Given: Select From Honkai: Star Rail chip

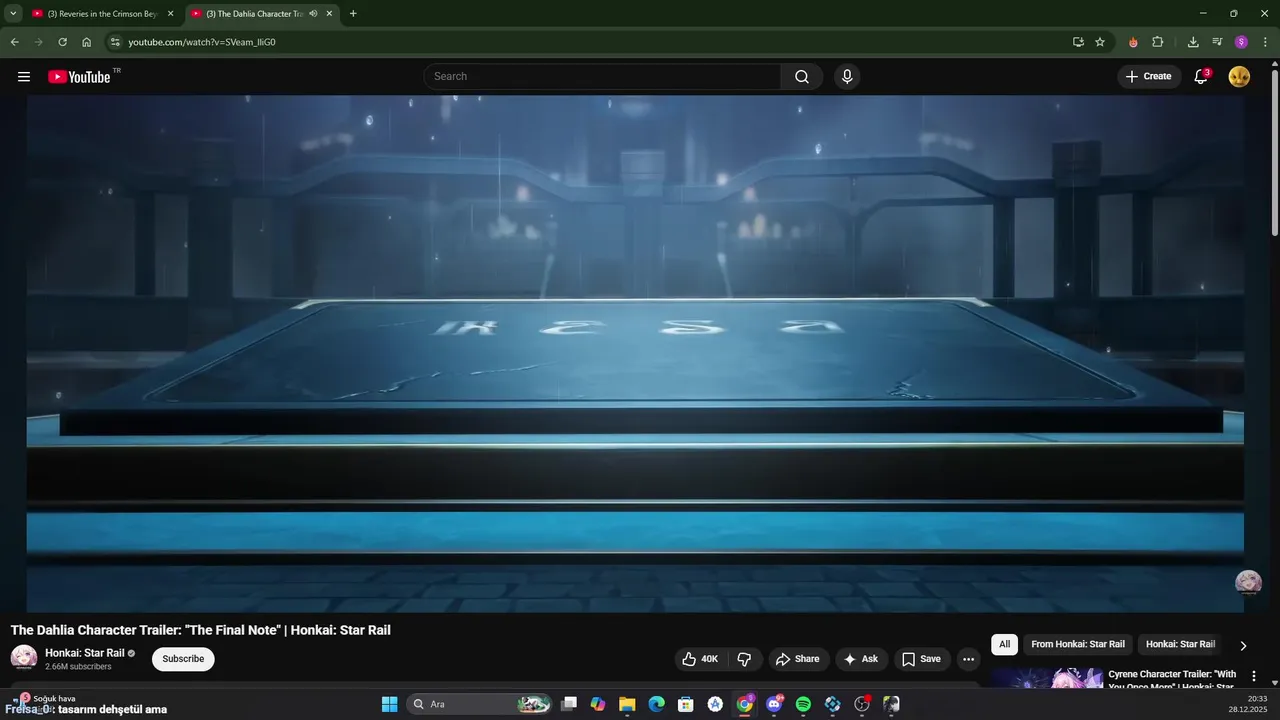Looking at the screenshot, I should tap(1078, 645).
